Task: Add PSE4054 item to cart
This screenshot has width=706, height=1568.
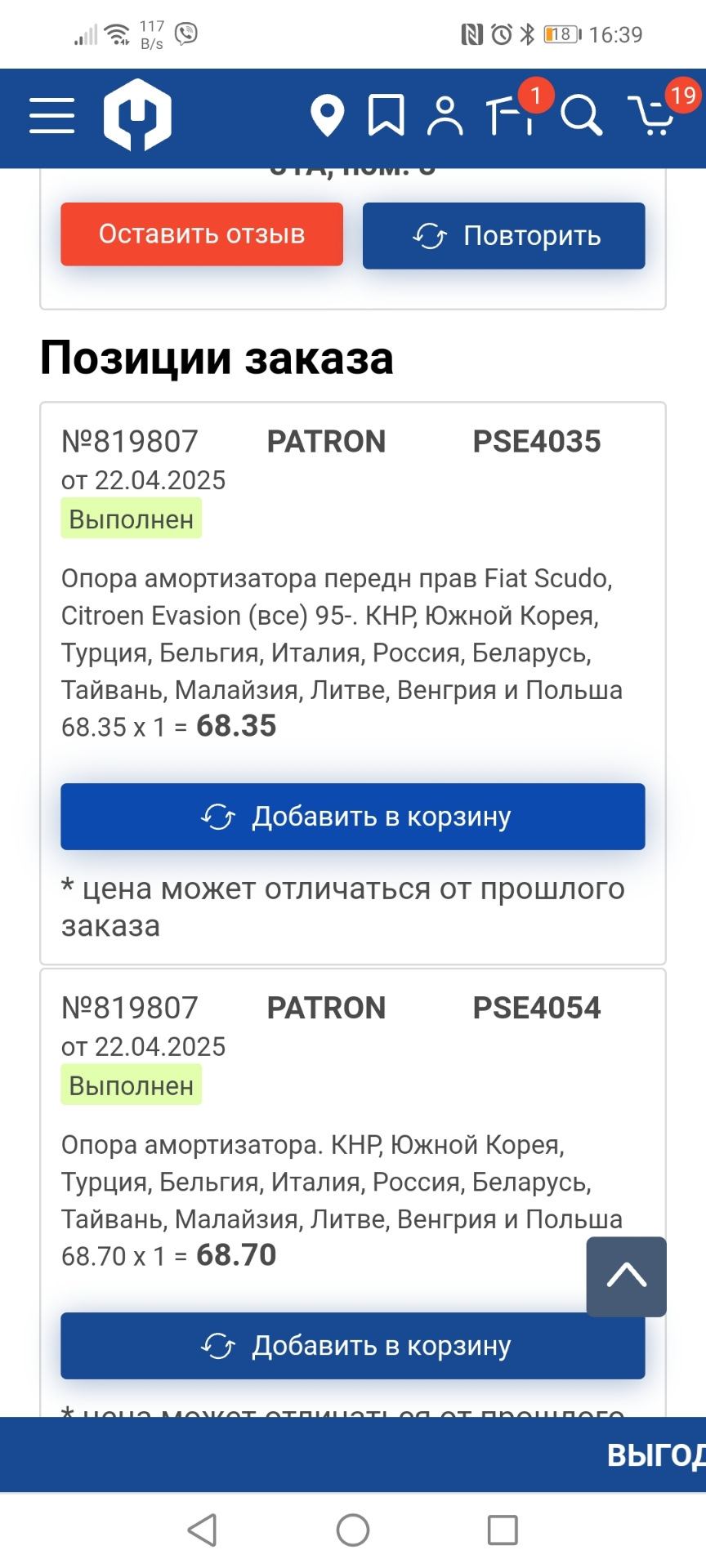Action: tap(353, 1346)
